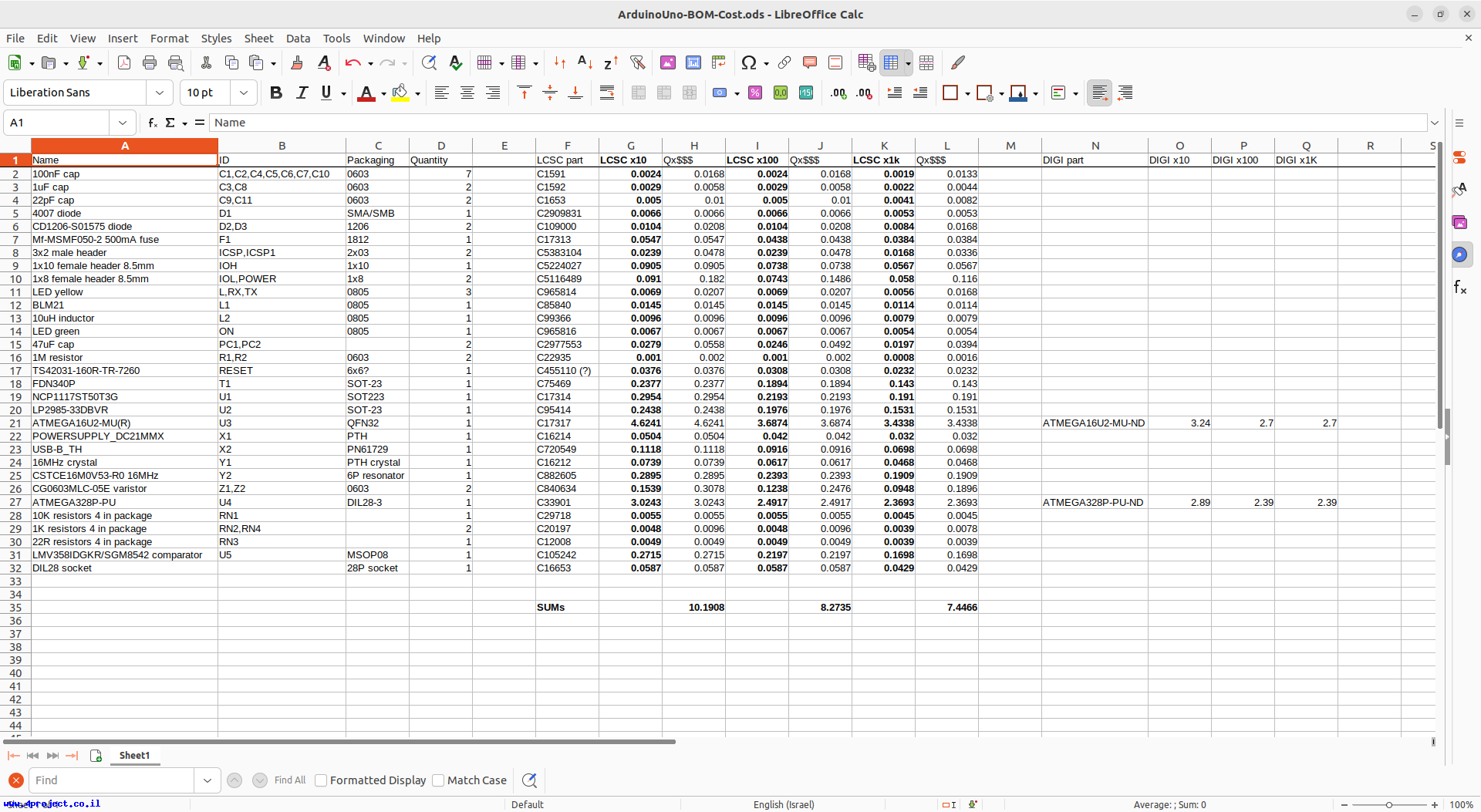The image size is (1481, 812).
Task: Add a decimal place
Action: click(838, 93)
